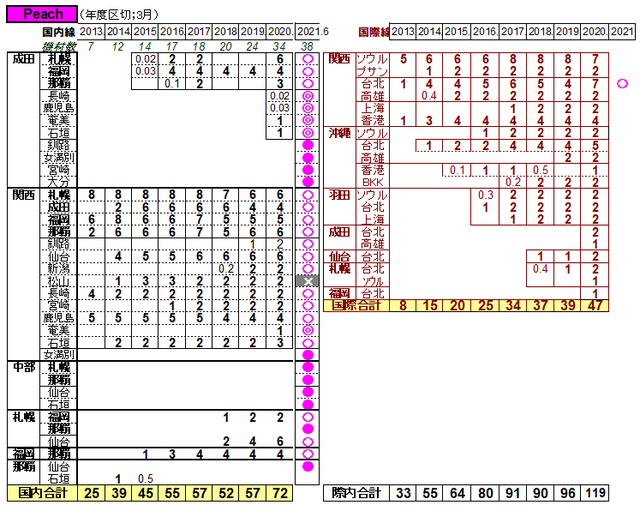The height and width of the screenshot is (511, 640).
Task: Select the 機材数 row label
Action: [x=59, y=47]
